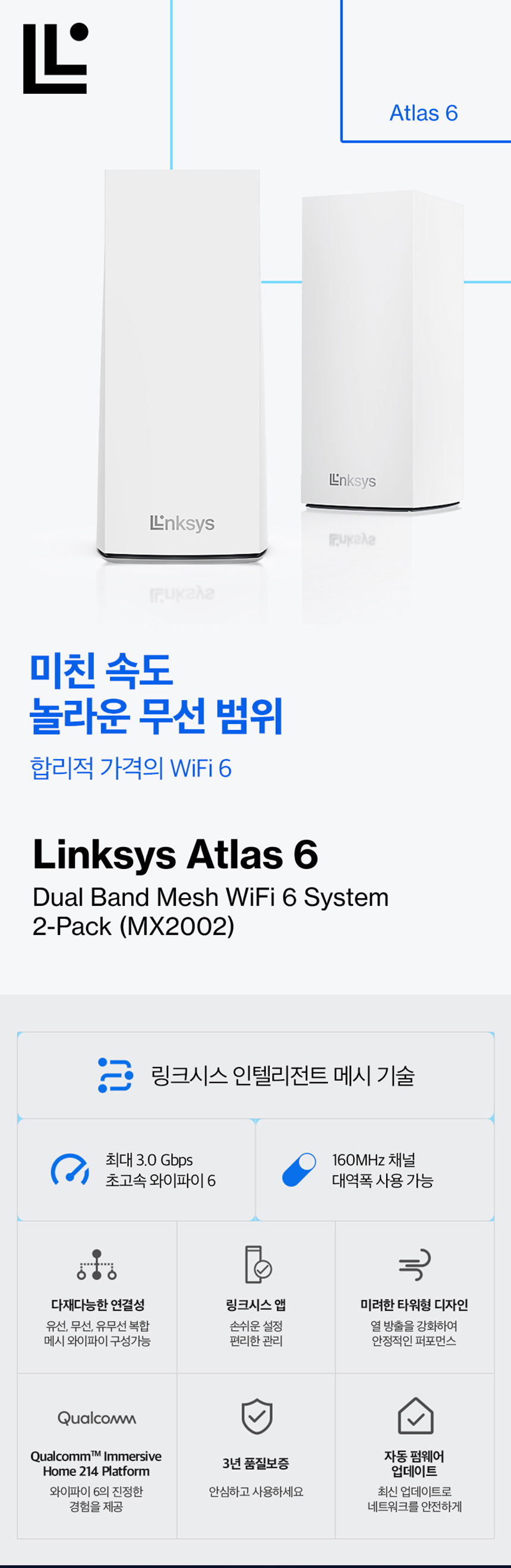511x1568 pixels.
Task: Click the intelligent mesh technology icon
Action: click(116, 1075)
